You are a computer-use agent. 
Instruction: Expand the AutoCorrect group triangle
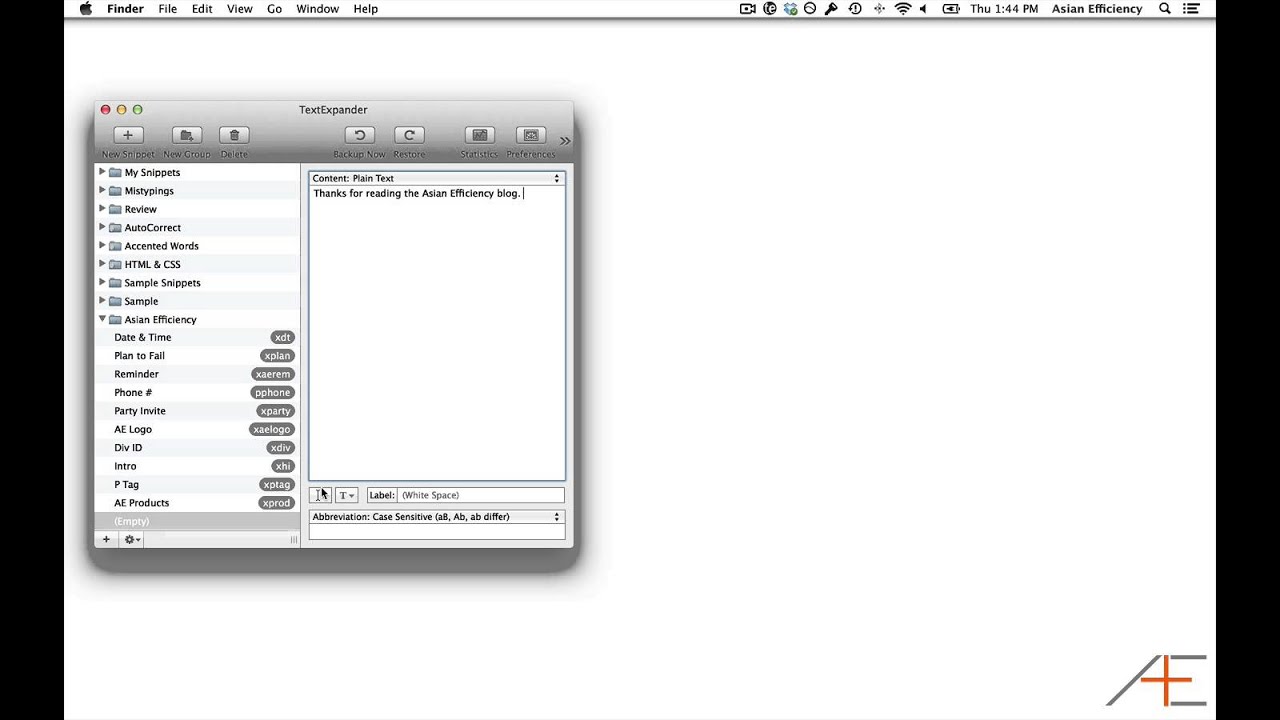point(102,227)
